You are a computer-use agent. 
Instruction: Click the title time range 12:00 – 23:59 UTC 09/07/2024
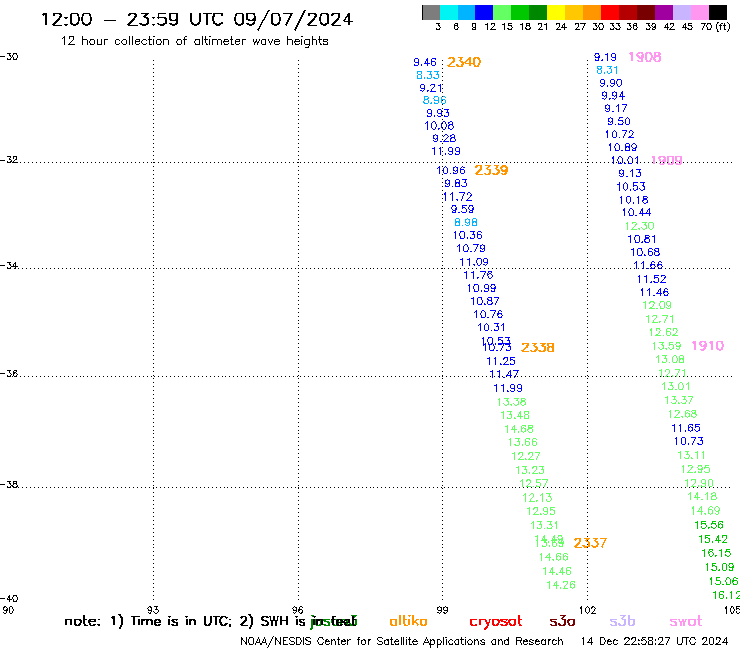coord(196,19)
